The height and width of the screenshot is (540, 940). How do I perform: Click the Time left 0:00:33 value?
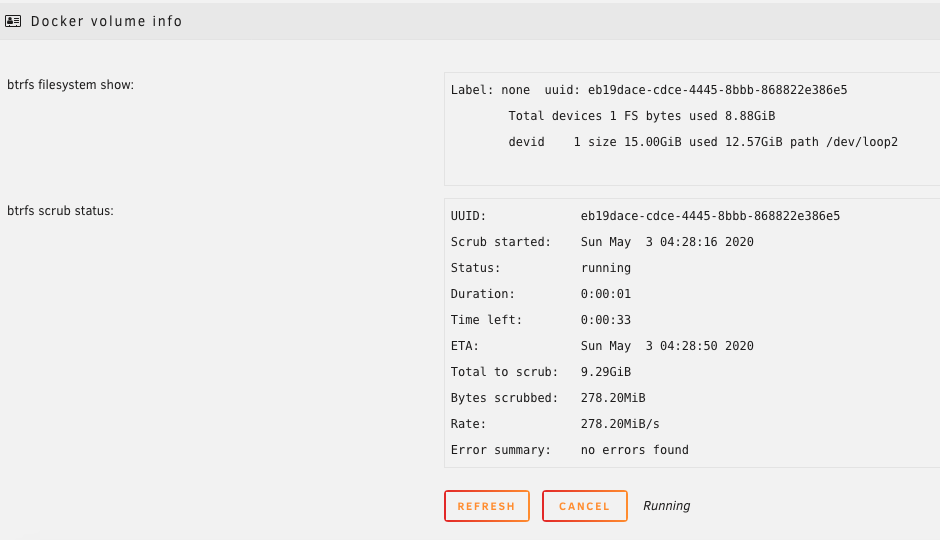pyautogui.click(x=605, y=319)
